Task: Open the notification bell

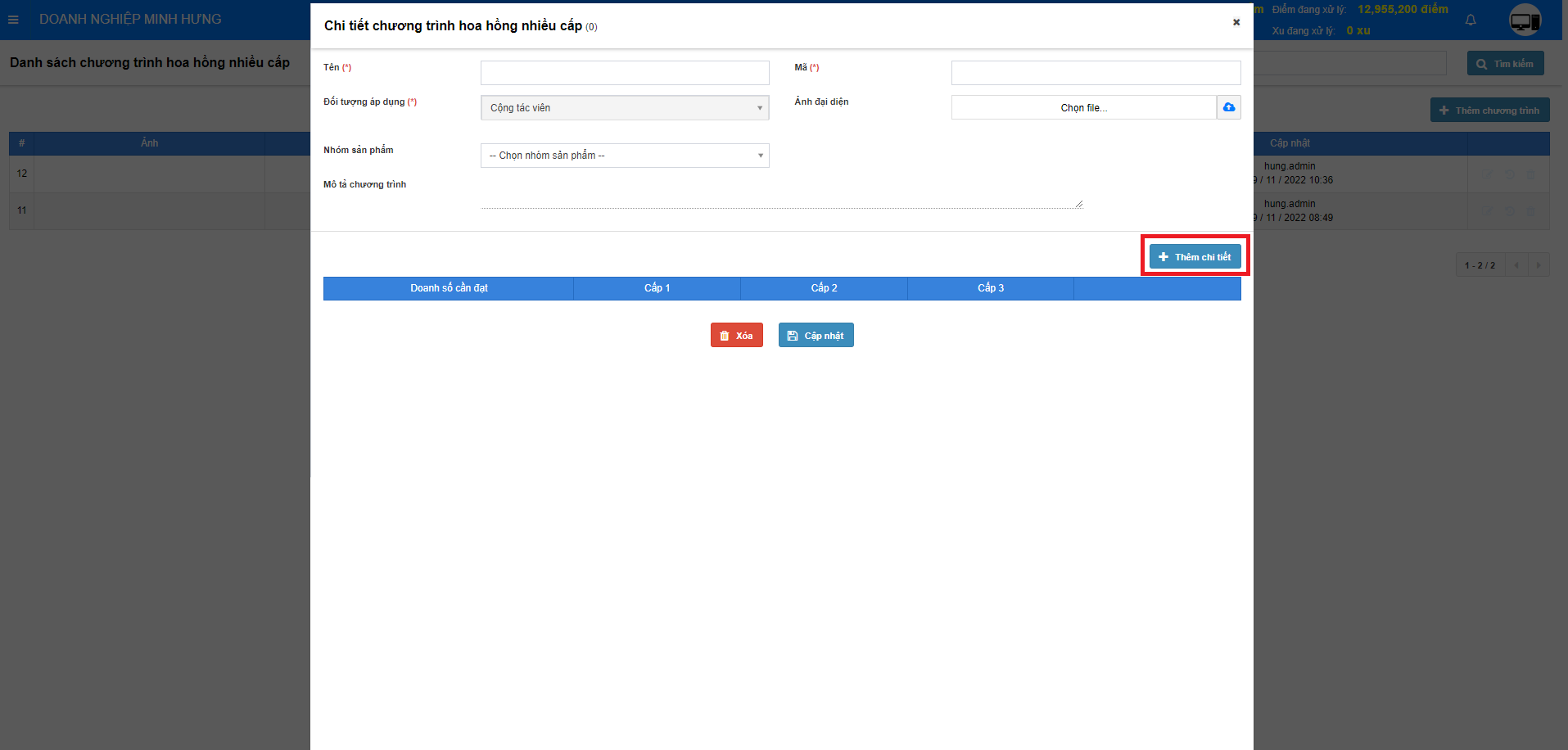Action: 1471,20
